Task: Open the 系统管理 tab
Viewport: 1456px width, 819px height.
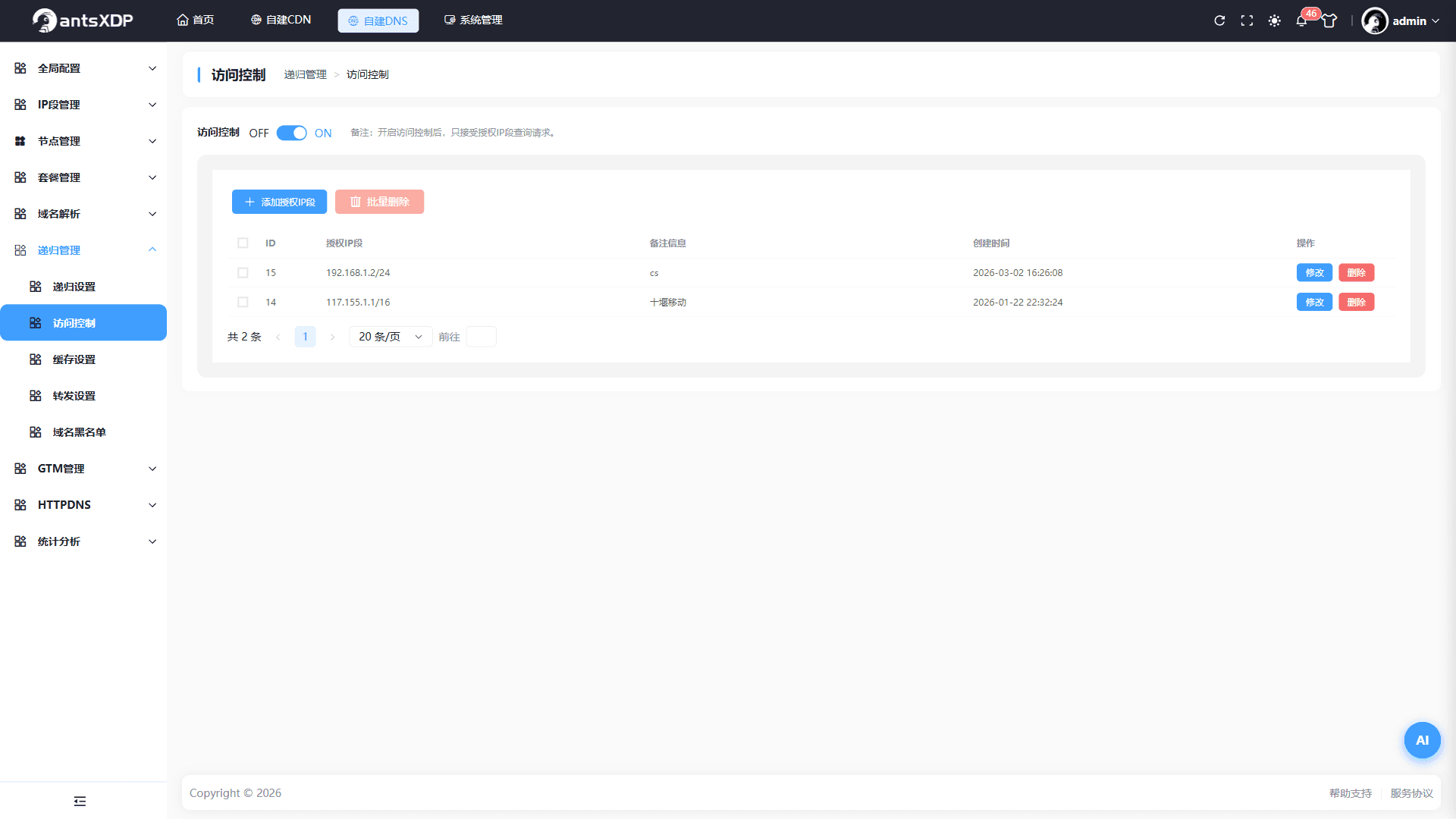Action: 473,20
